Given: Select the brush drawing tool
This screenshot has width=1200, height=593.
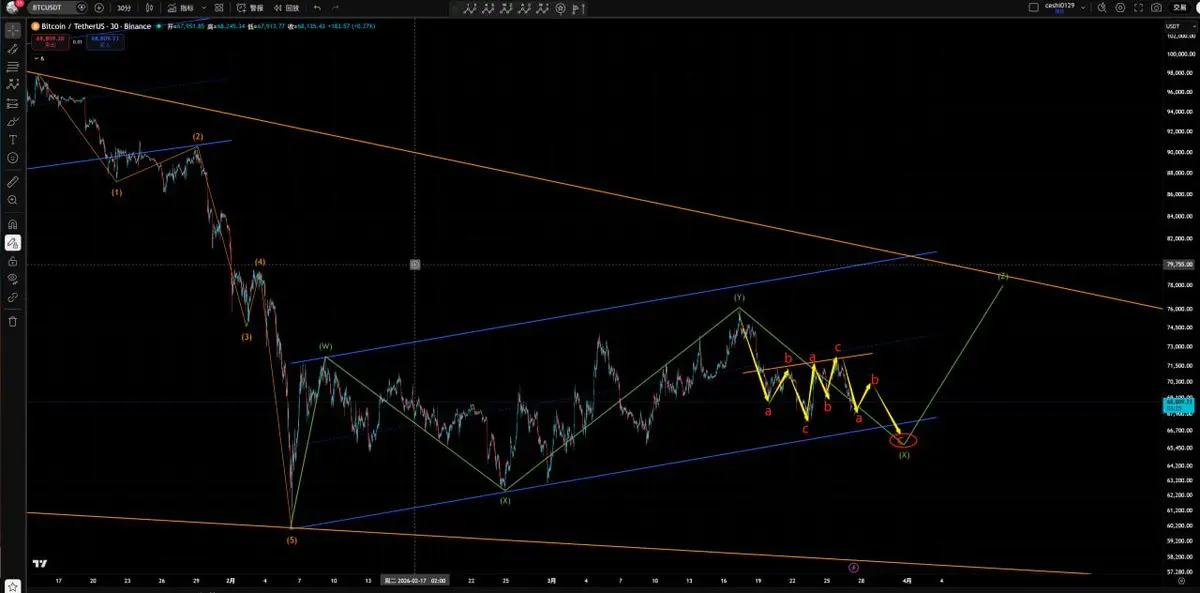Looking at the screenshot, I should (x=13, y=121).
